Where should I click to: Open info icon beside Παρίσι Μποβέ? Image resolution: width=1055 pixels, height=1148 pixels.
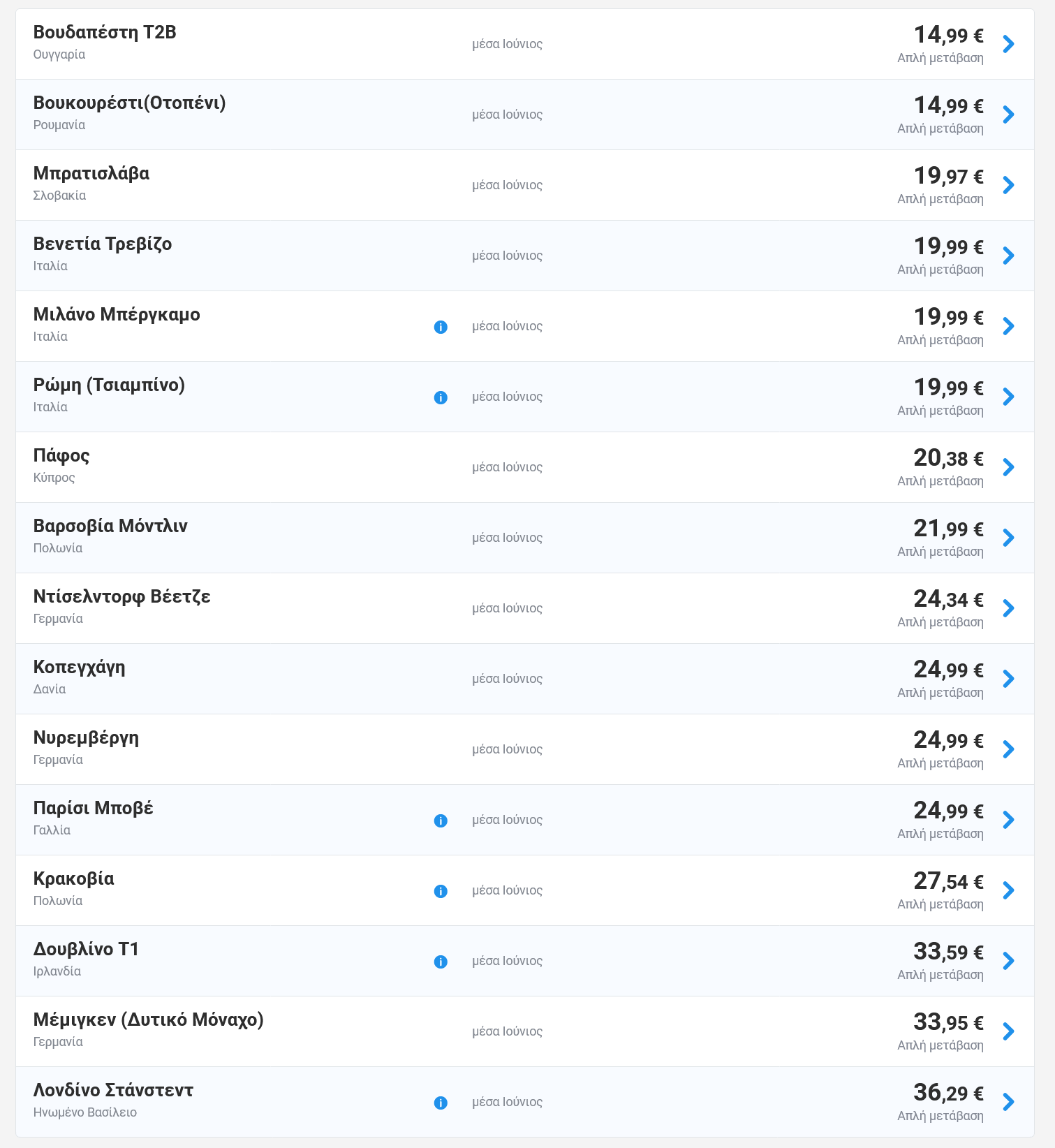tap(441, 820)
